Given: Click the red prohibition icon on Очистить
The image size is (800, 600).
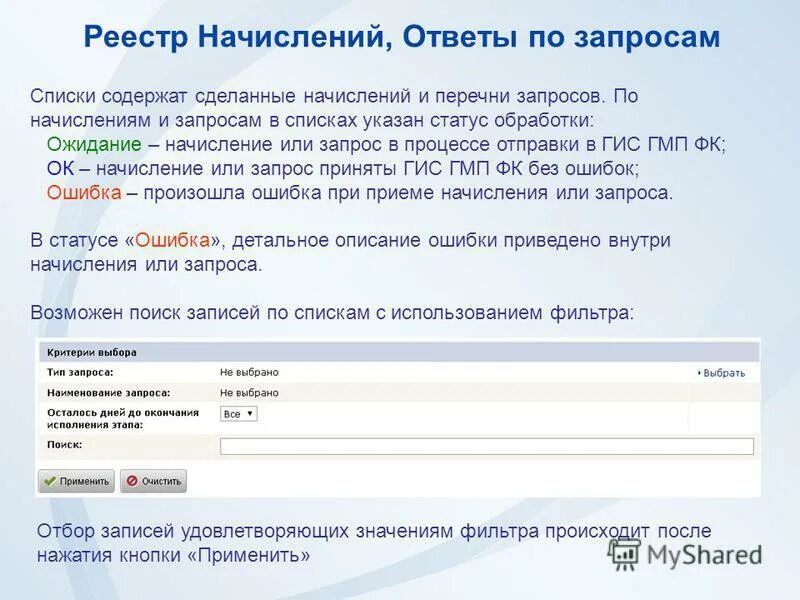Looking at the screenshot, I should pos(132,481).
